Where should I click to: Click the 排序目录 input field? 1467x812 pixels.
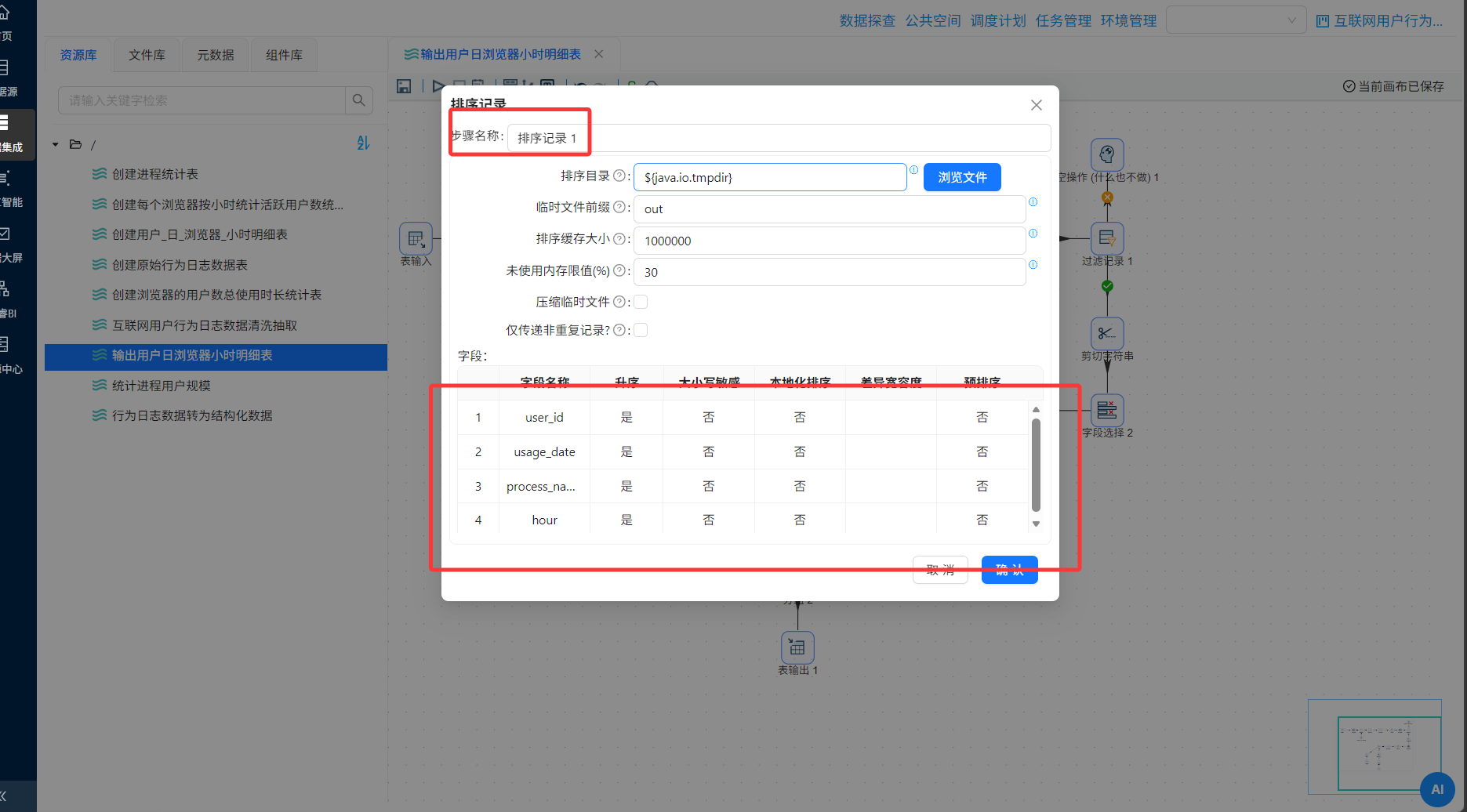[x=770, y=177]
